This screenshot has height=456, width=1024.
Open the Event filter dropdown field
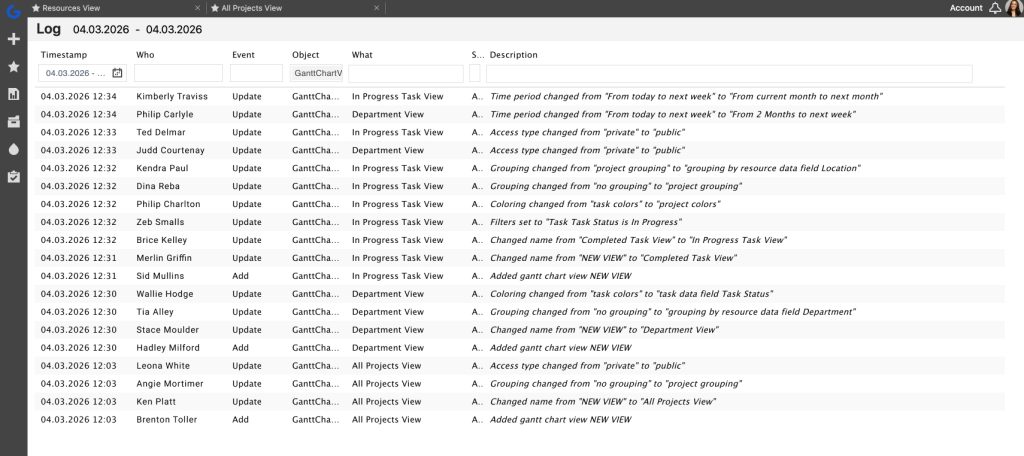(x=256, y=73)
